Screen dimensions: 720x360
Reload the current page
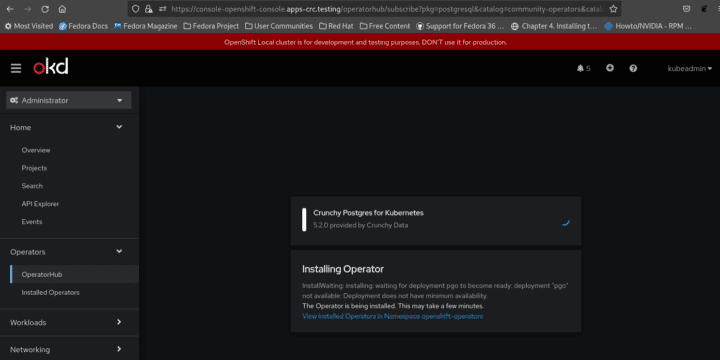click(x=45, y=9)
